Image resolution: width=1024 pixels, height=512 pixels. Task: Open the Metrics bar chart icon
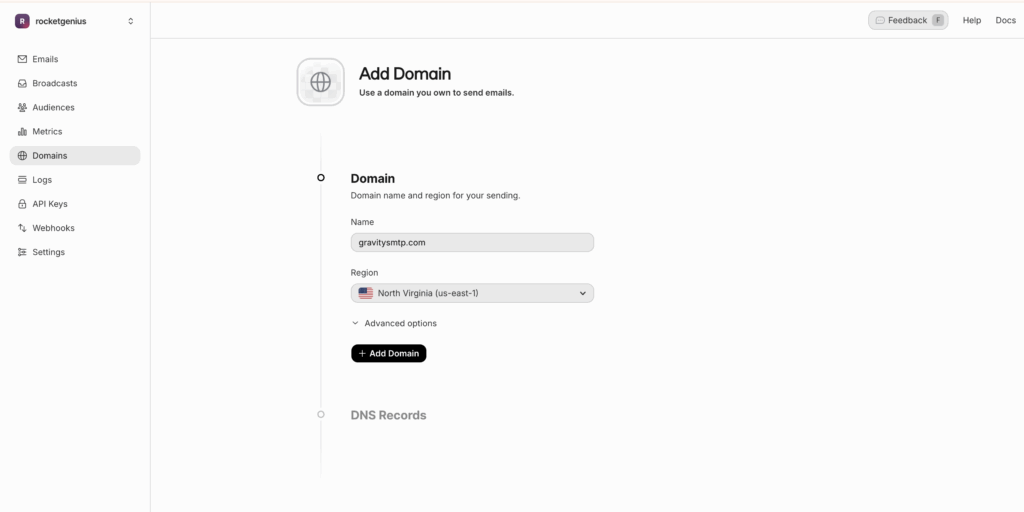tap(22, 132)
